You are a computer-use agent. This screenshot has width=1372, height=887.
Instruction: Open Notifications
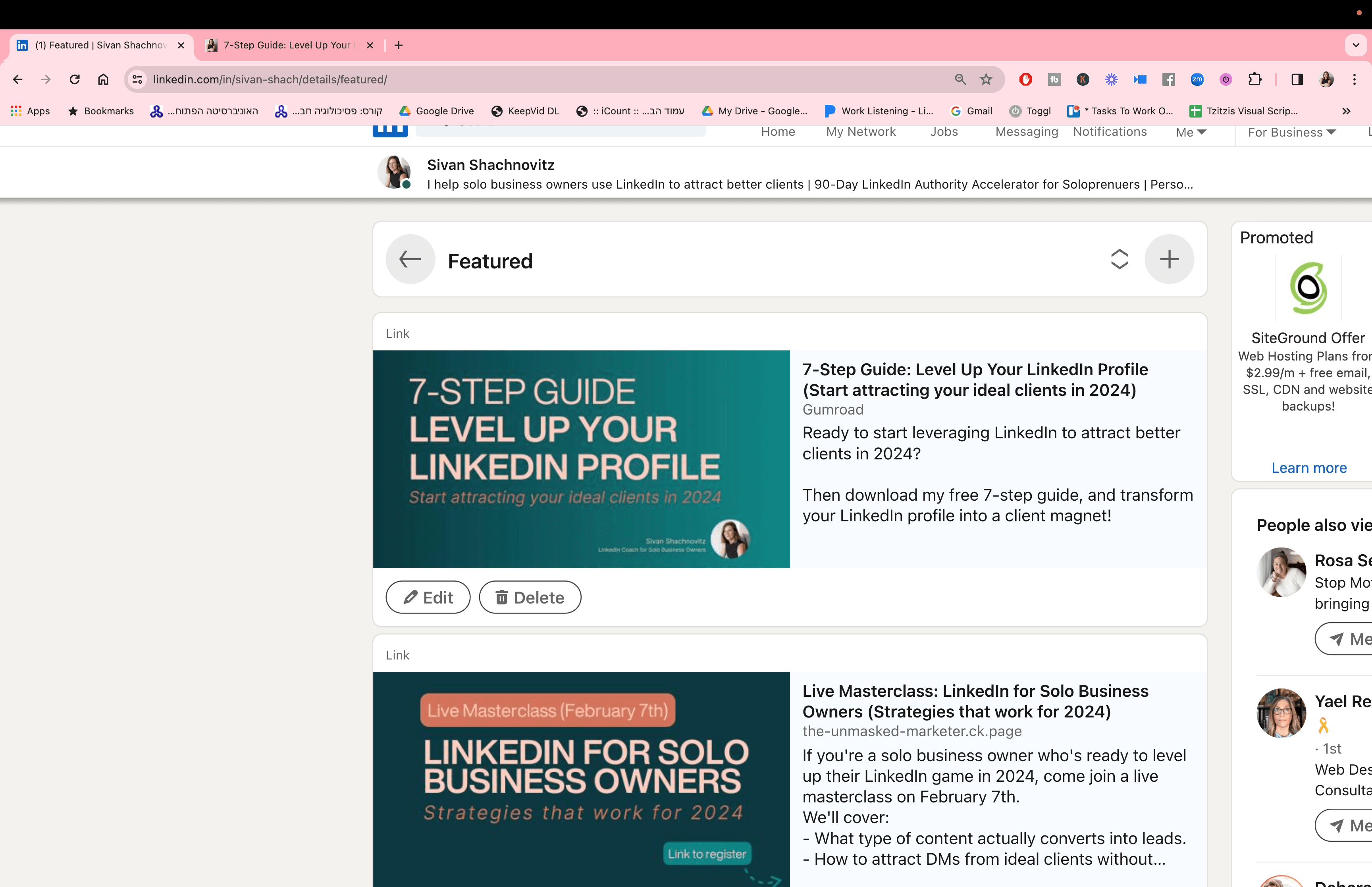1110,132
